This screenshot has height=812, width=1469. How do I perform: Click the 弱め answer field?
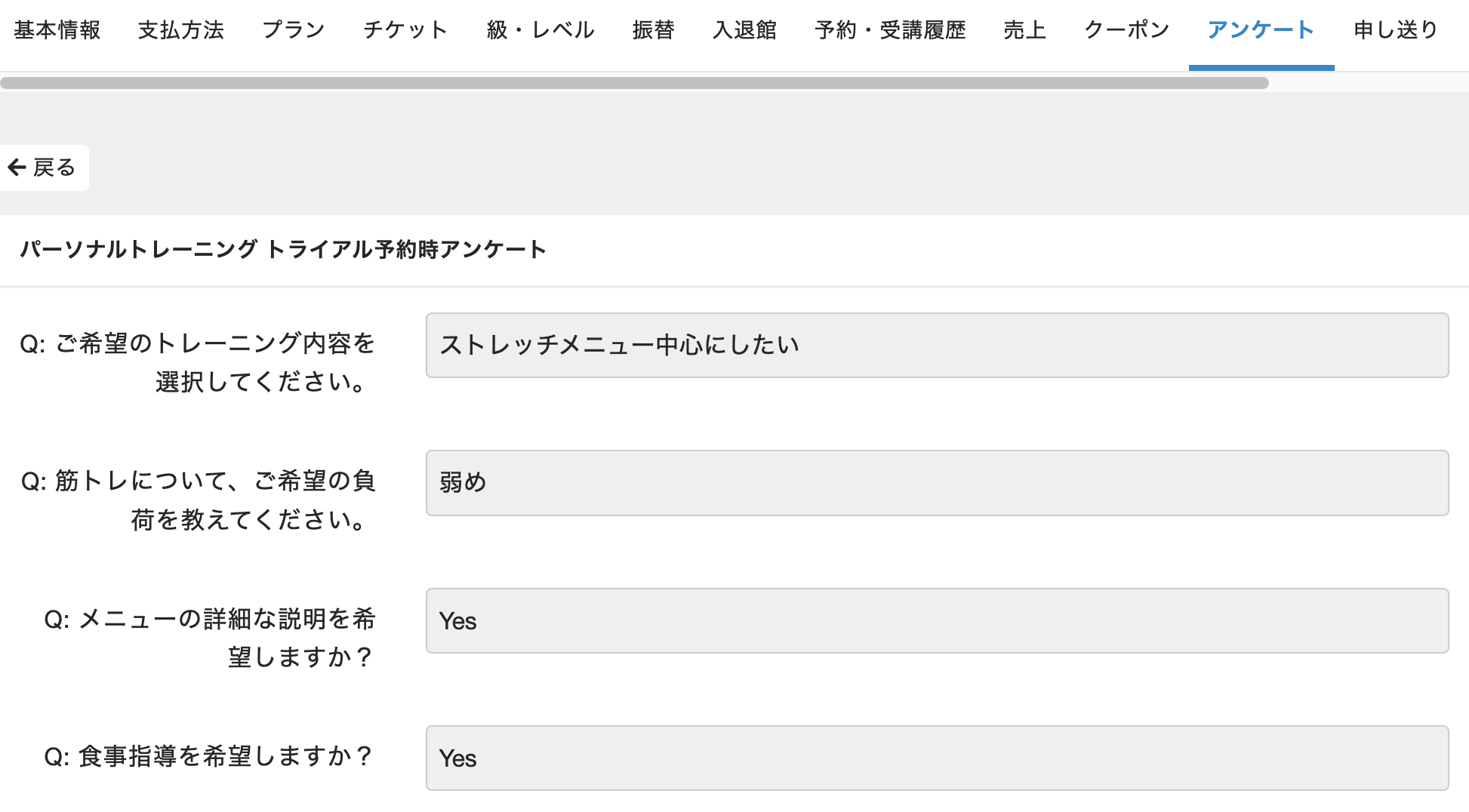[936, 483]
